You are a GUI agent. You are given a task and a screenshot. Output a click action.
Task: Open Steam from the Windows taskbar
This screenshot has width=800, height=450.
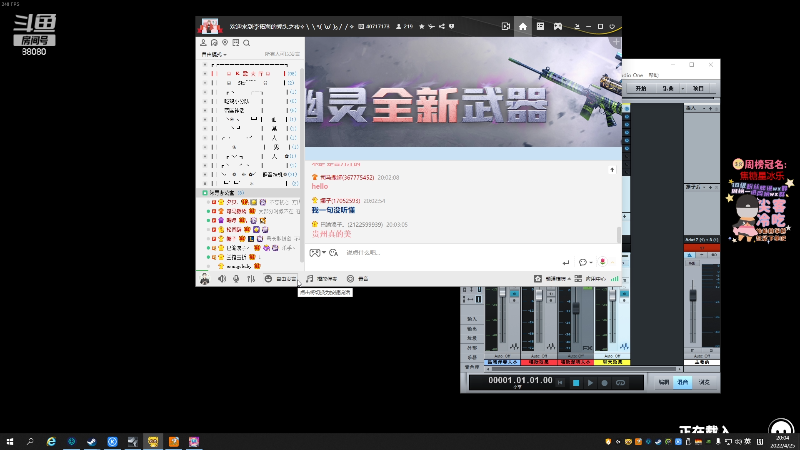[x=92, y=441]
